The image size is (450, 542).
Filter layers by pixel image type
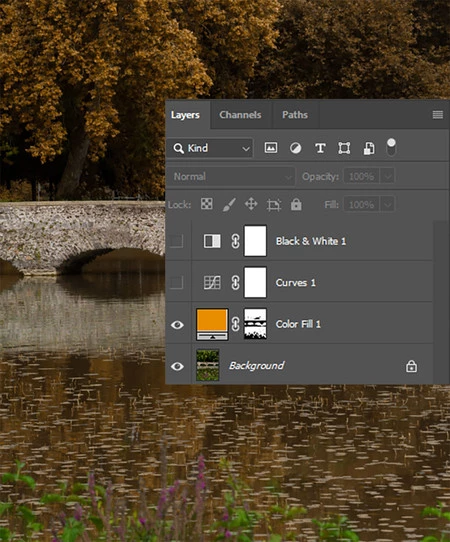pyautogui.click(x=271, y=148)
